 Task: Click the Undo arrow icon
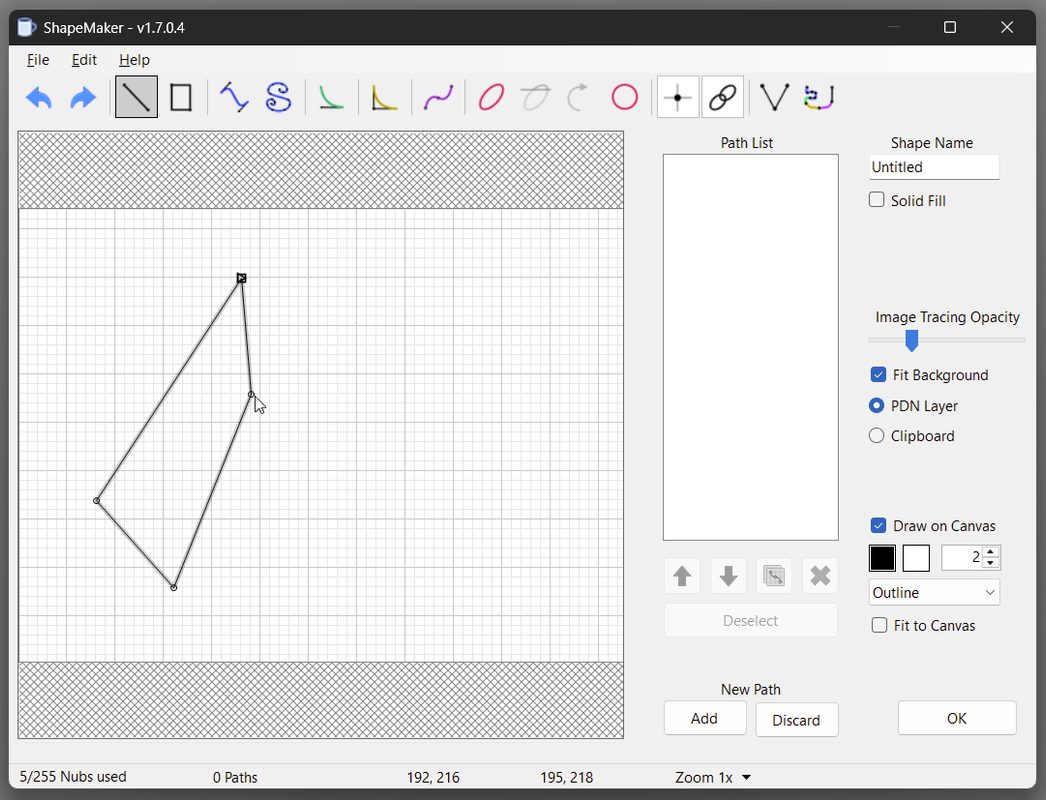point(39,97)
